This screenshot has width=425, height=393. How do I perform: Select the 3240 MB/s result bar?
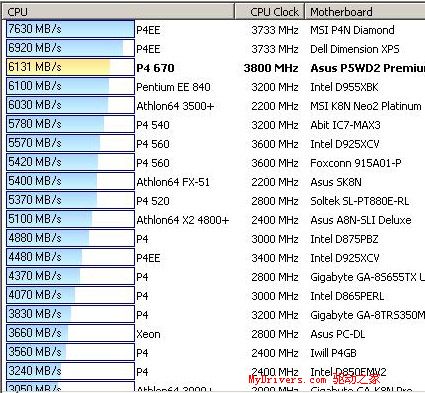point(70,371)
